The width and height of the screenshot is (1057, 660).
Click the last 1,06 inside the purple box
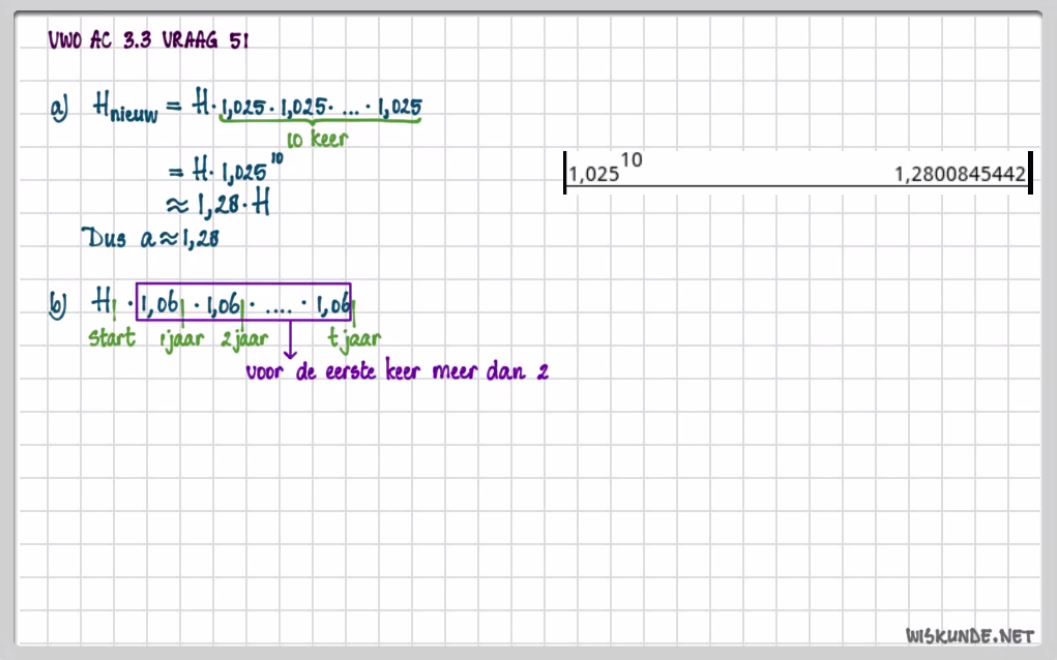(x=331, y=302)
